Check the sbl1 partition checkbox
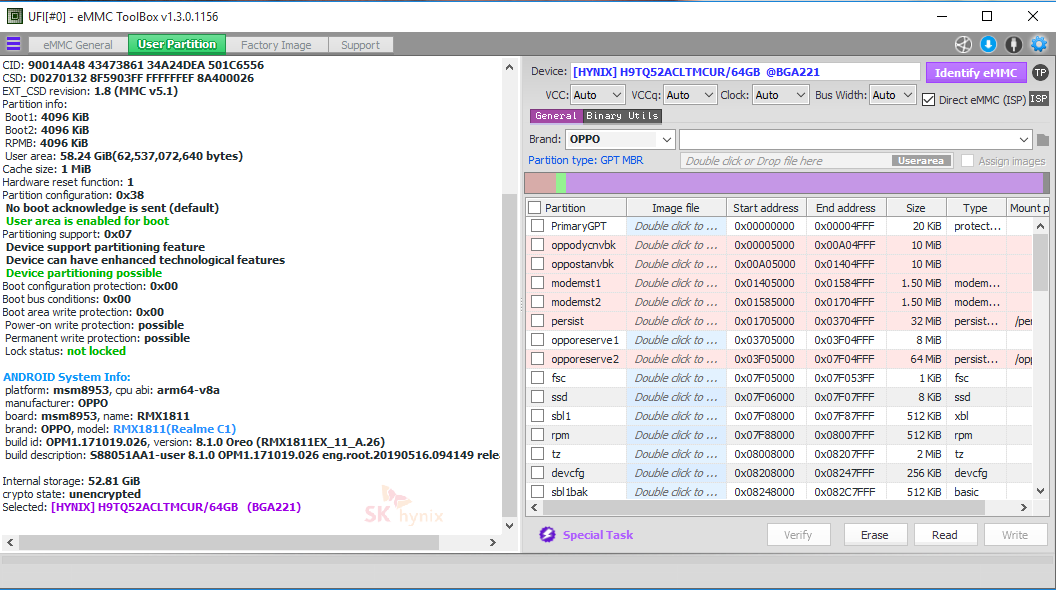1056x590 pixels. click(537, 416)
